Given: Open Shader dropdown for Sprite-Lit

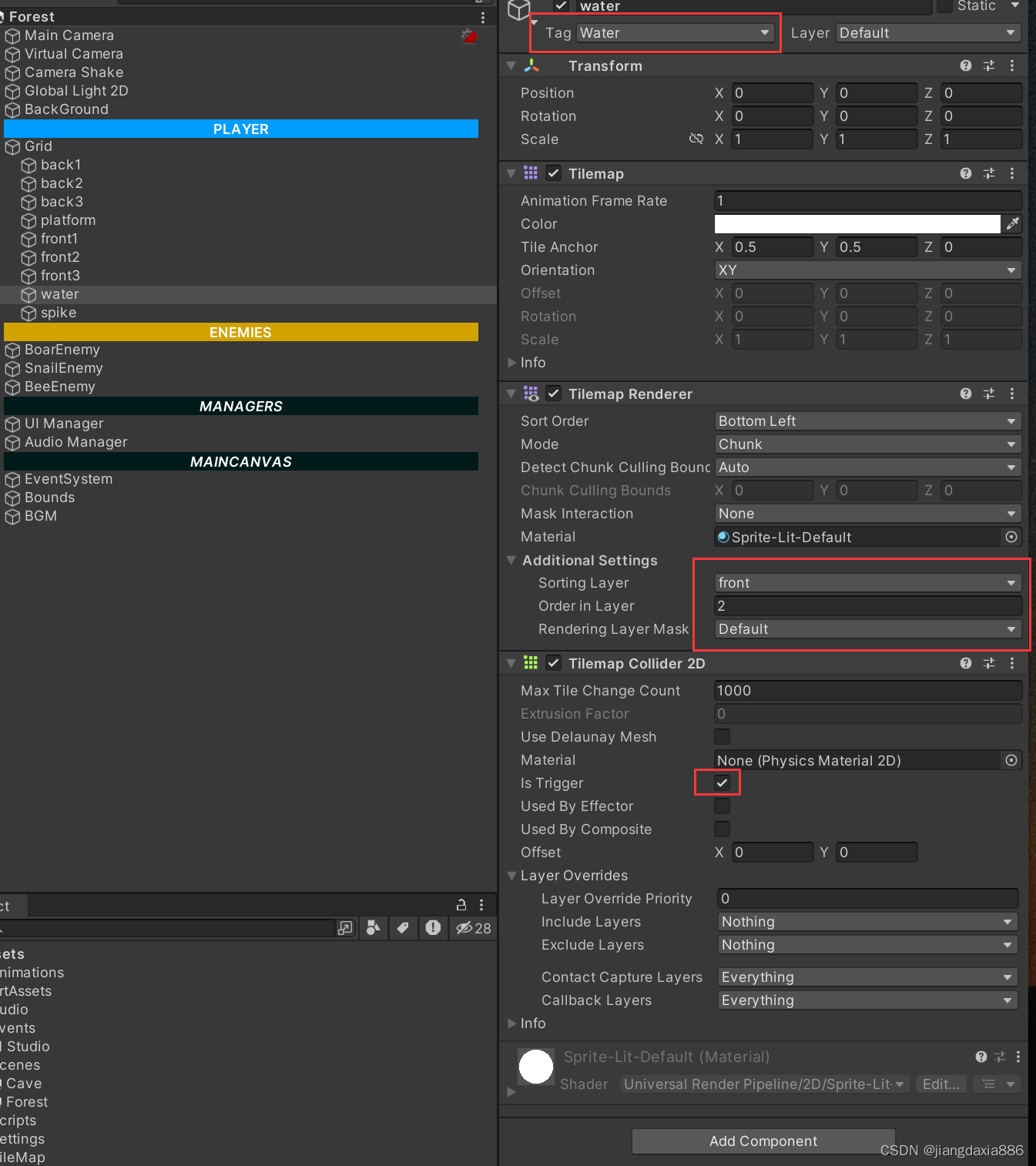Looking at the screenshot, I should pos(765,1084).
